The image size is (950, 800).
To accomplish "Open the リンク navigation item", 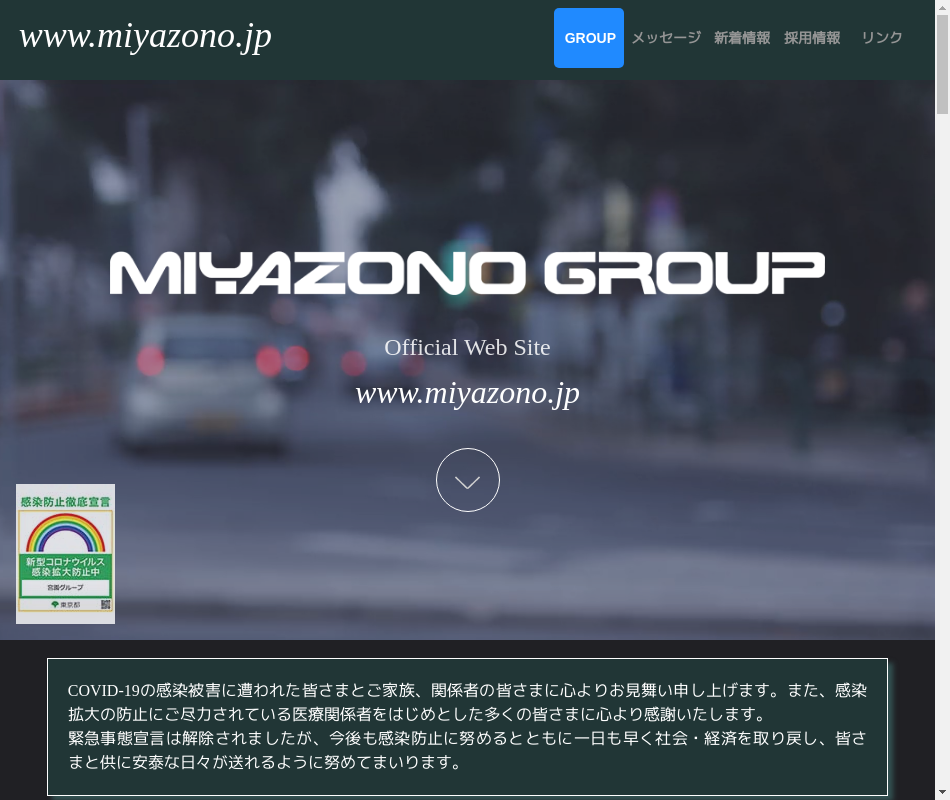I will point(882,38).
